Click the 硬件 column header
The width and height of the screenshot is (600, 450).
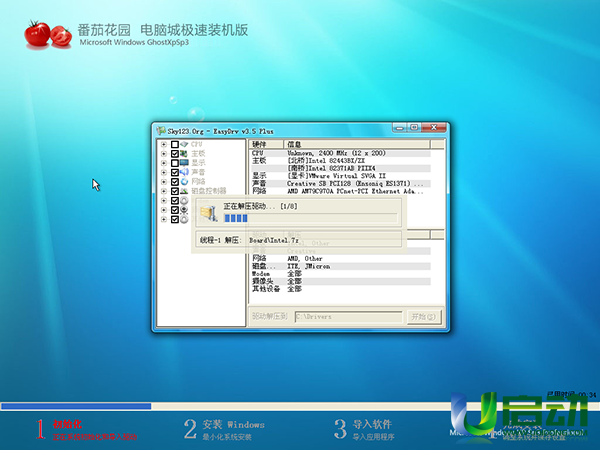(266, 144)
